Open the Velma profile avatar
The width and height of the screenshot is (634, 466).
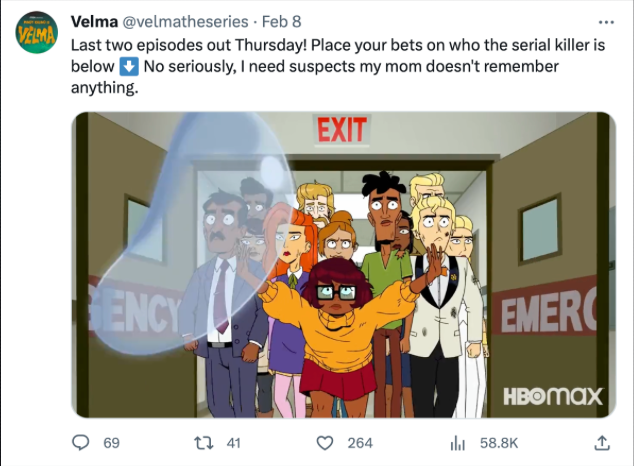pos(36,32)
